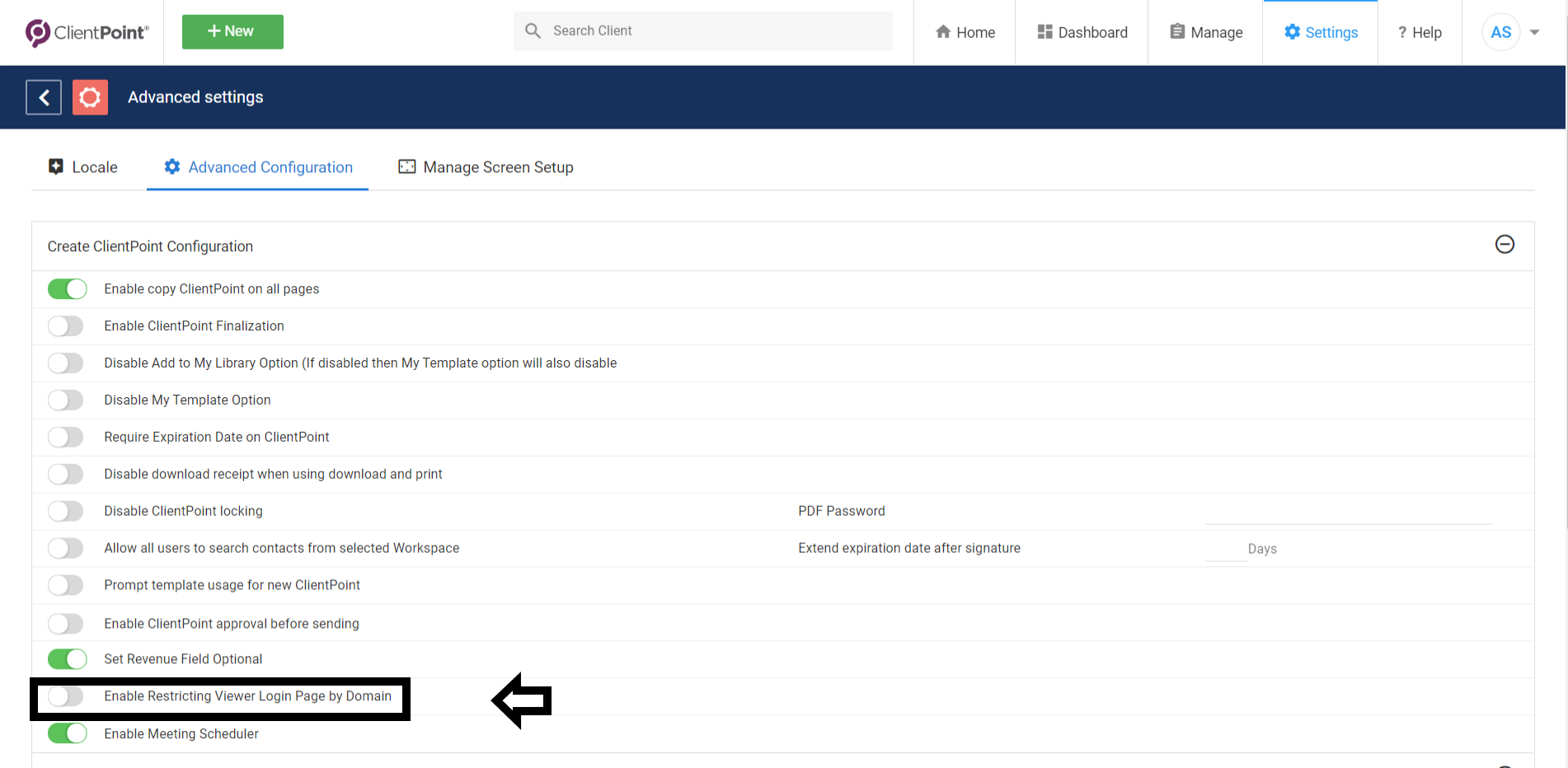Click the orange Advanced settings gear icon
Screen dimensions: 1568x768
pos(90,97)
